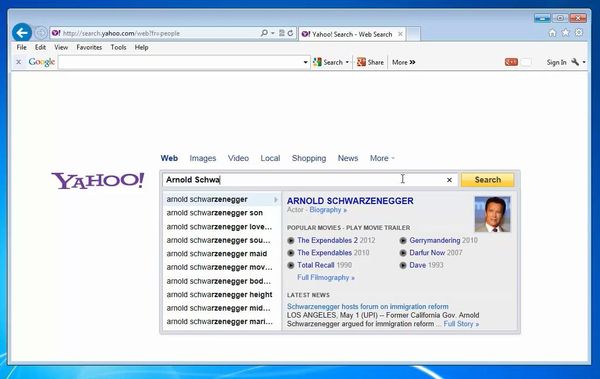Open the Edit menu
The height and width of the screenshot is (379, 600).
[x=40, y=47]
